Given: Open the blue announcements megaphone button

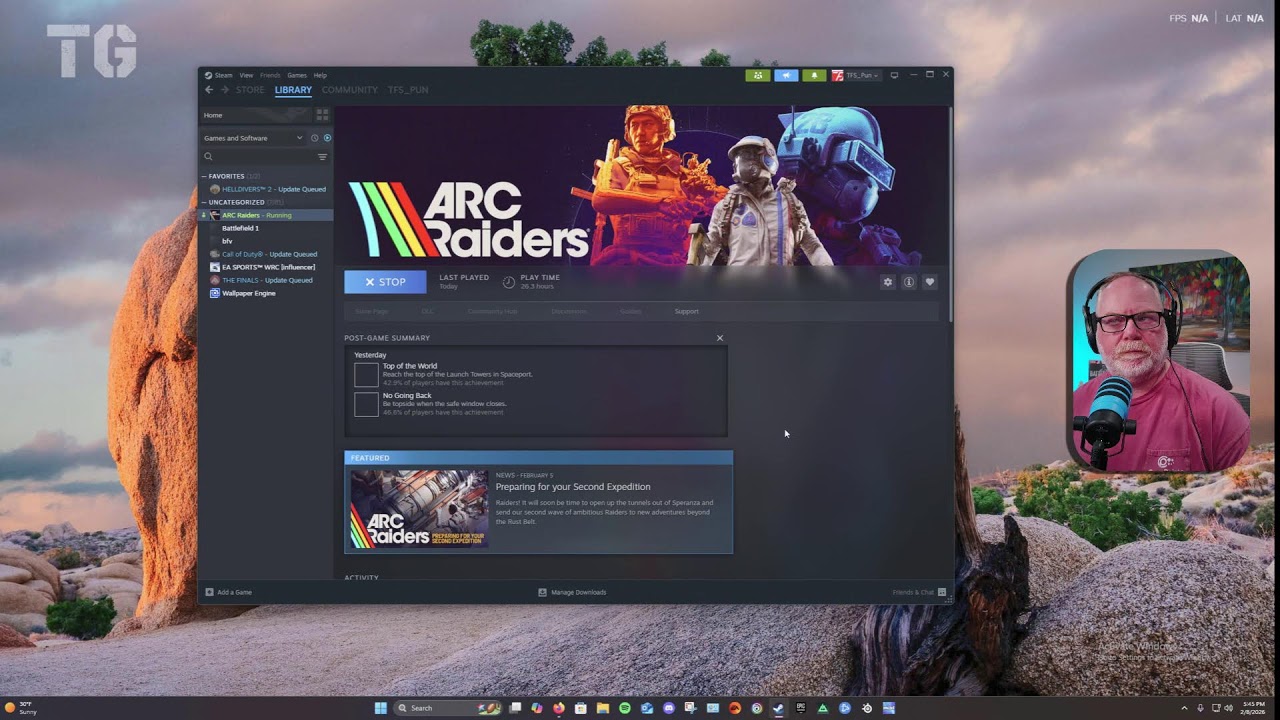Looking at the screenshot, I should tap(786, 75).
